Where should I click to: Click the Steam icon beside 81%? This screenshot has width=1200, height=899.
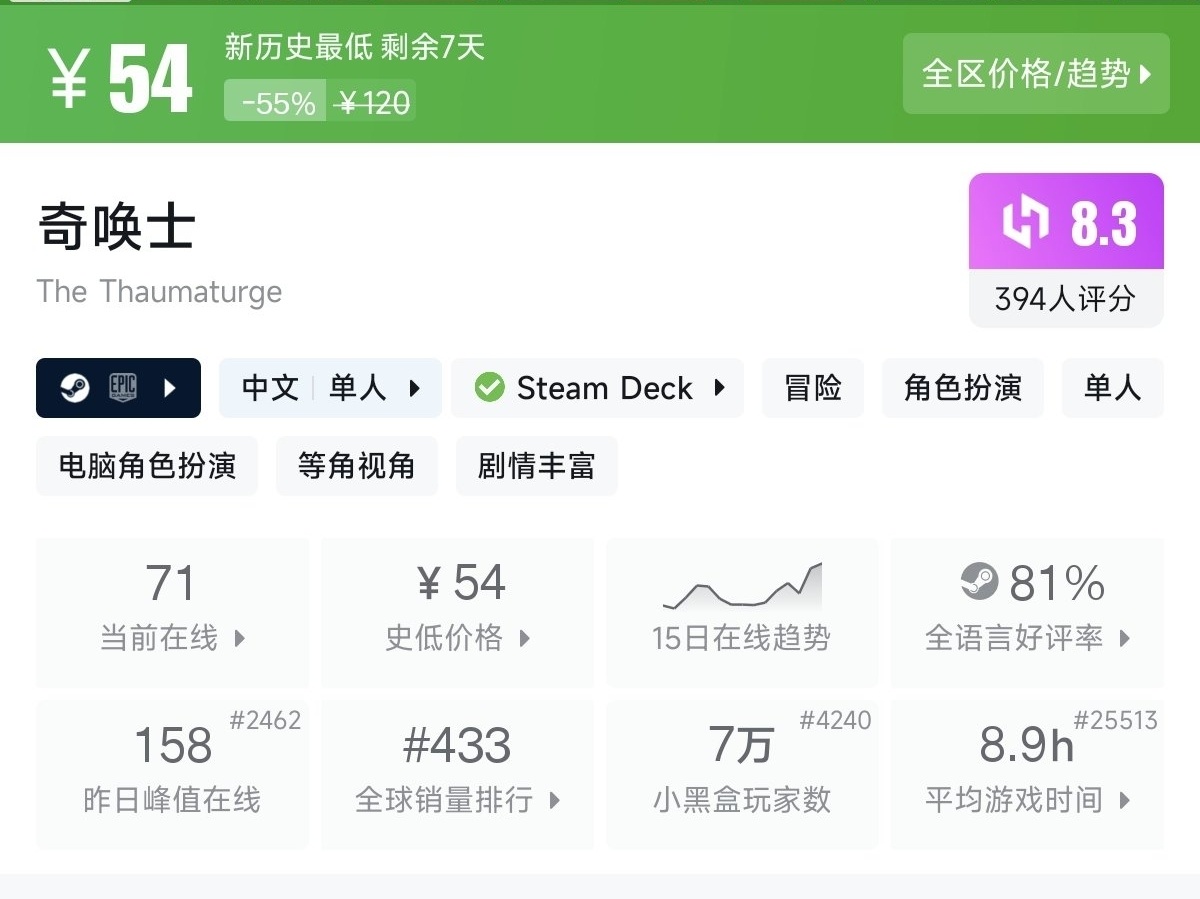pos(979,581)
